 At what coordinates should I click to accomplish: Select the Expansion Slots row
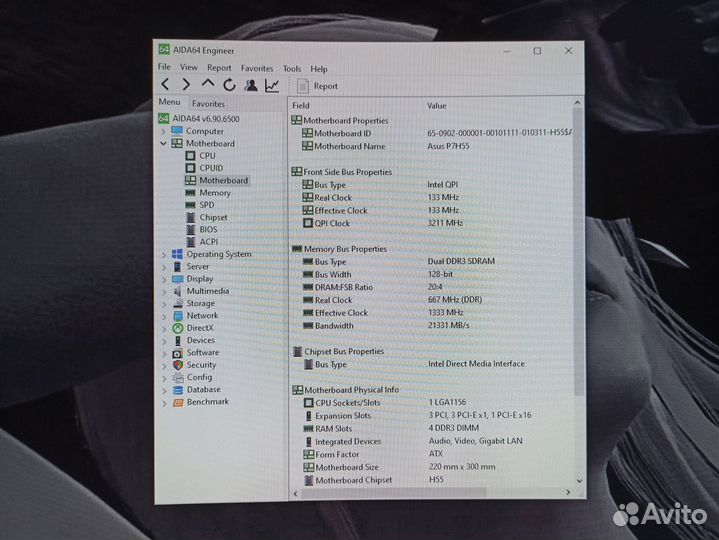pos(431,415)
